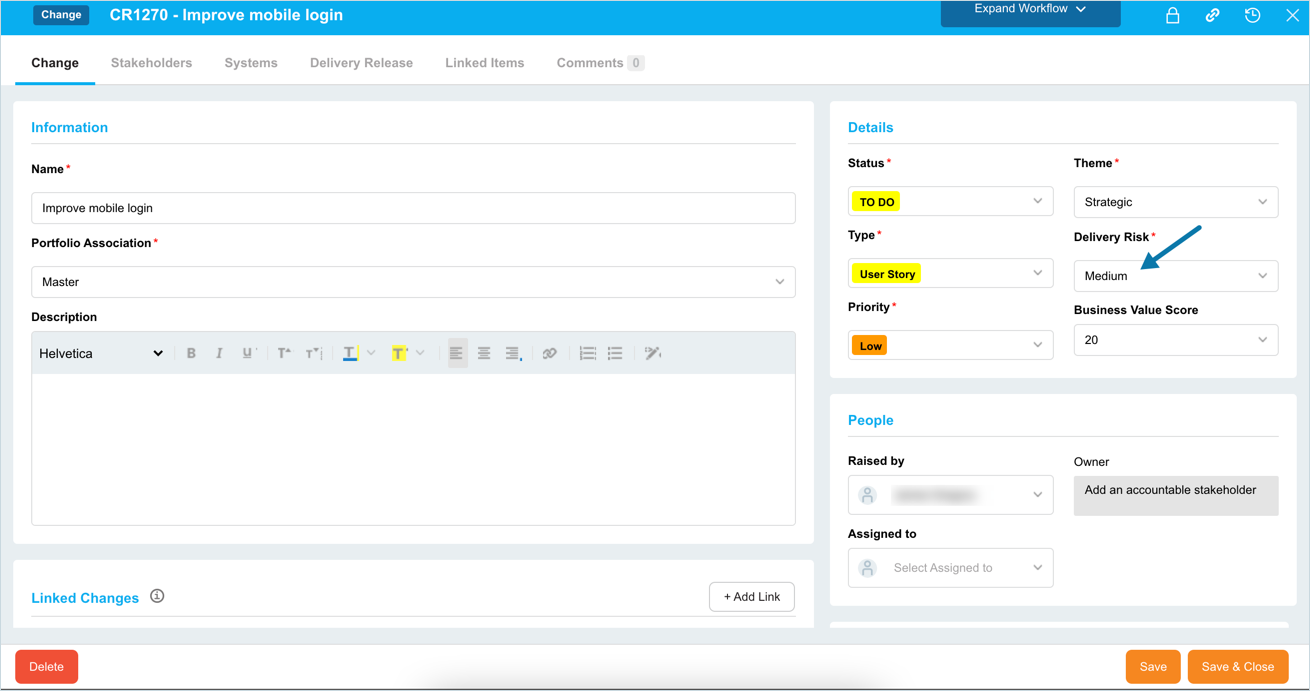Insert a bulleted list in description
This screenshot has height=691, width=1310.
pyautogui.click(x=615, y=354)
